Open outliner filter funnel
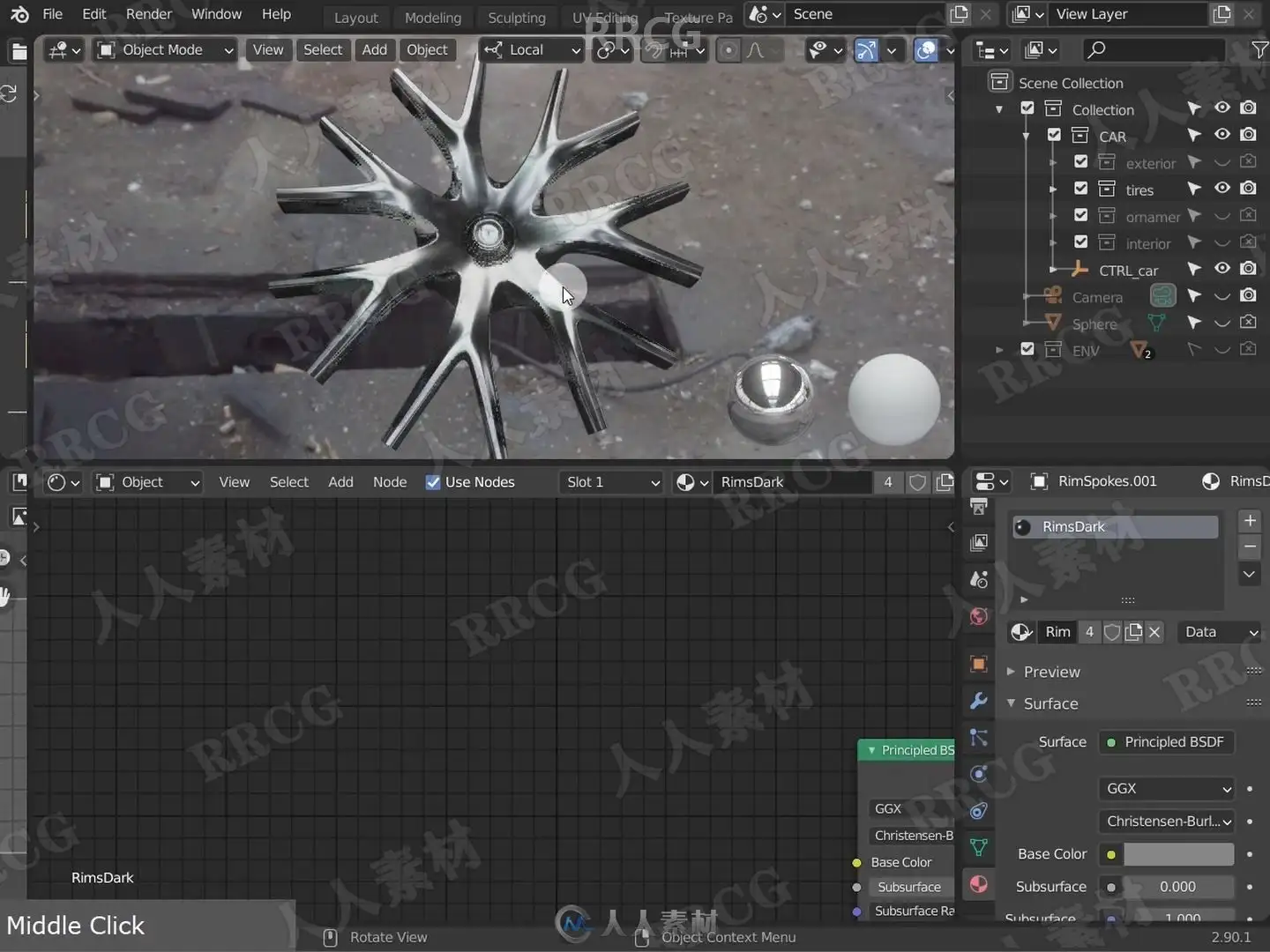1270x952 pixels. 1259,50
